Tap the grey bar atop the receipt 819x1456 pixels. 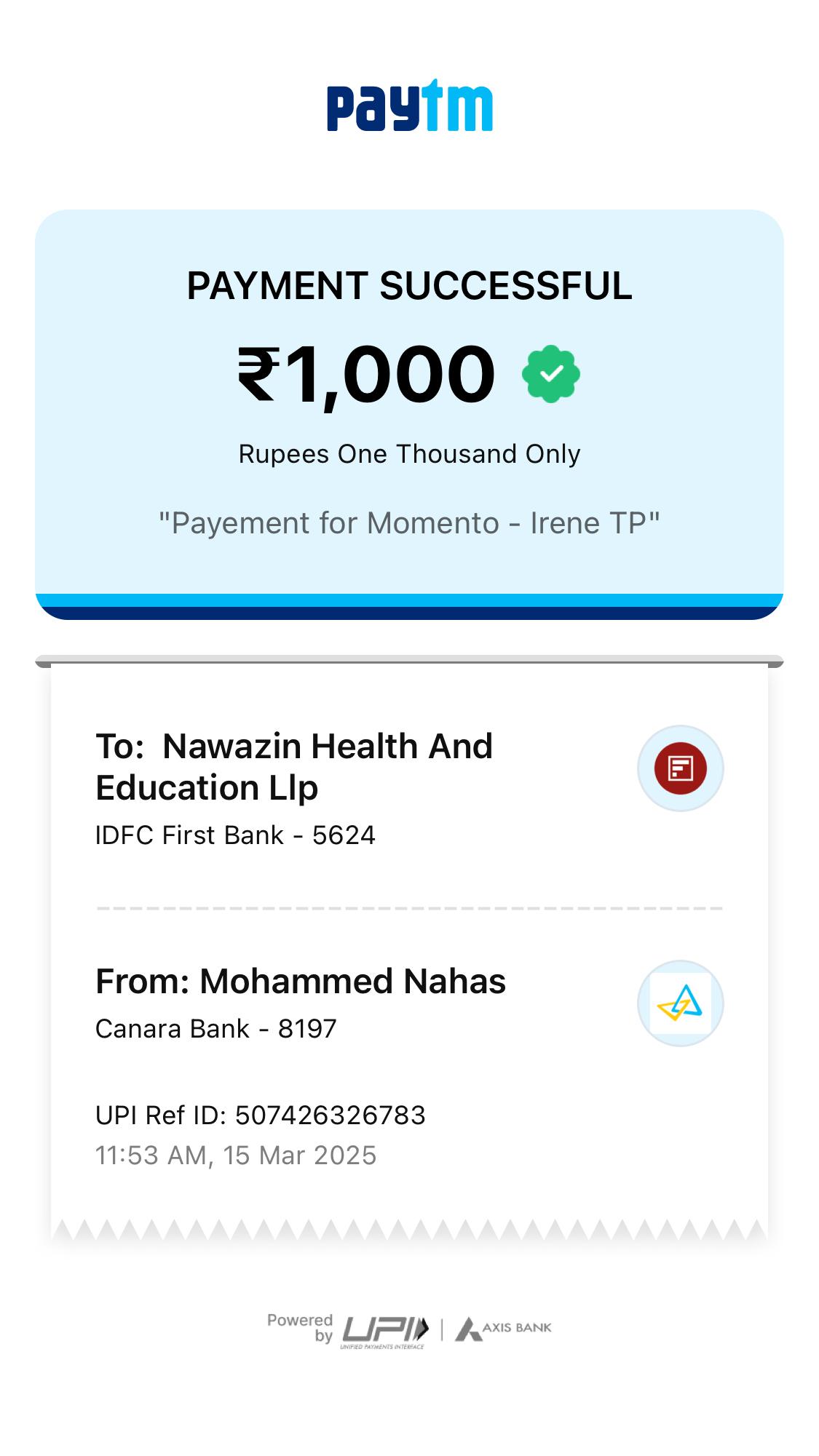(x=409, y=661)
